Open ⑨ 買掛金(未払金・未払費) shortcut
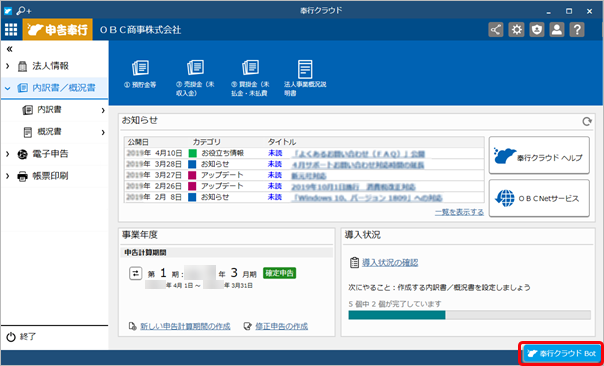This screenshot has width=604, height=366. pyautogui.click(x=250, y=78)
